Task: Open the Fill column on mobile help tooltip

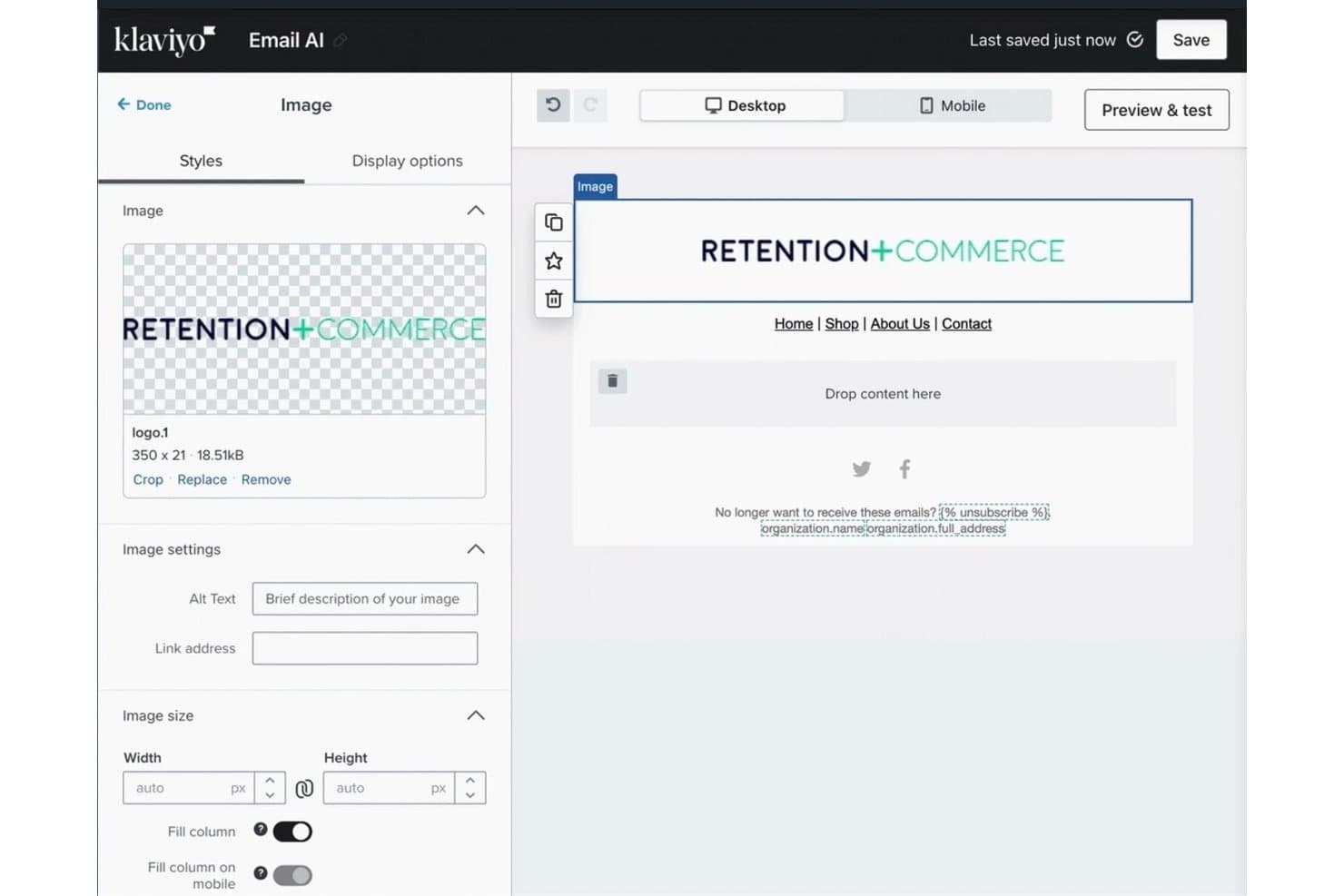Action: coord(261,872)
